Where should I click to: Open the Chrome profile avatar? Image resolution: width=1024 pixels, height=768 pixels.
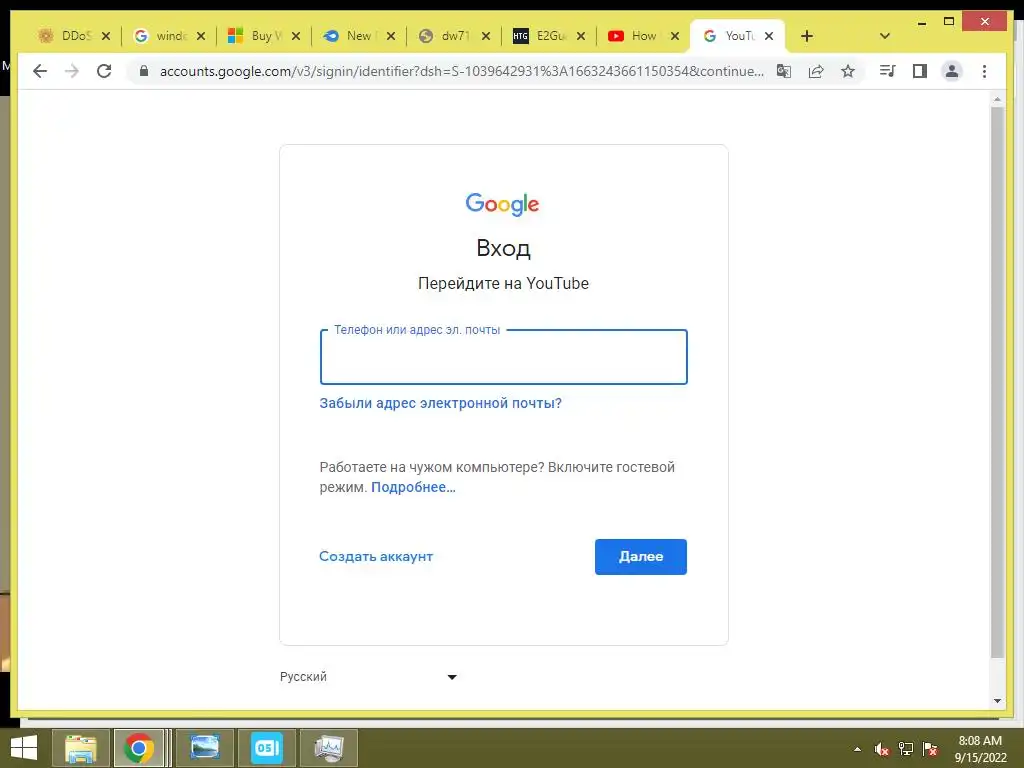pyautogui.click(x=952, y=71)
